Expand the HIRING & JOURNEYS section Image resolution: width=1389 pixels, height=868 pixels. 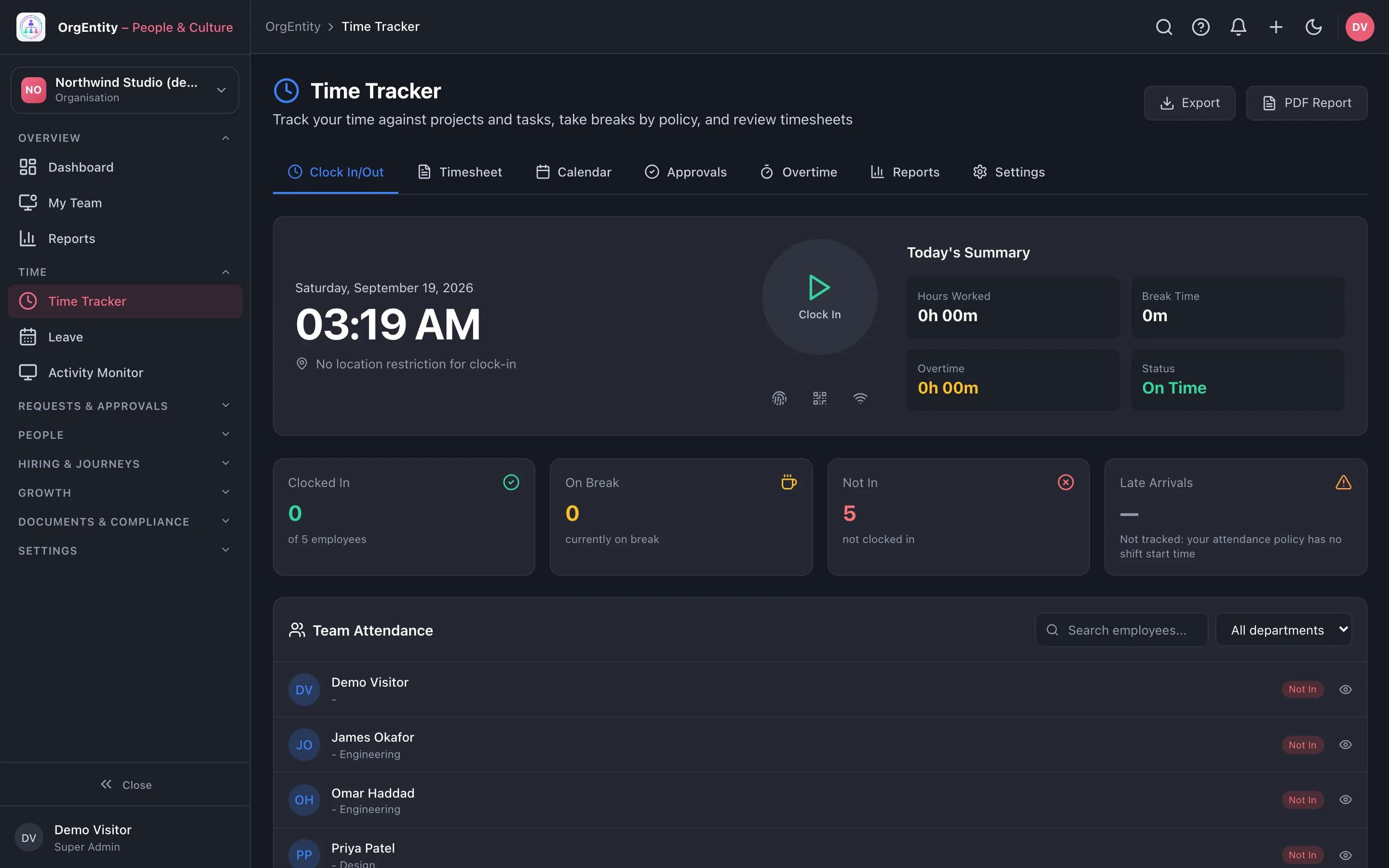coord(125,464)
